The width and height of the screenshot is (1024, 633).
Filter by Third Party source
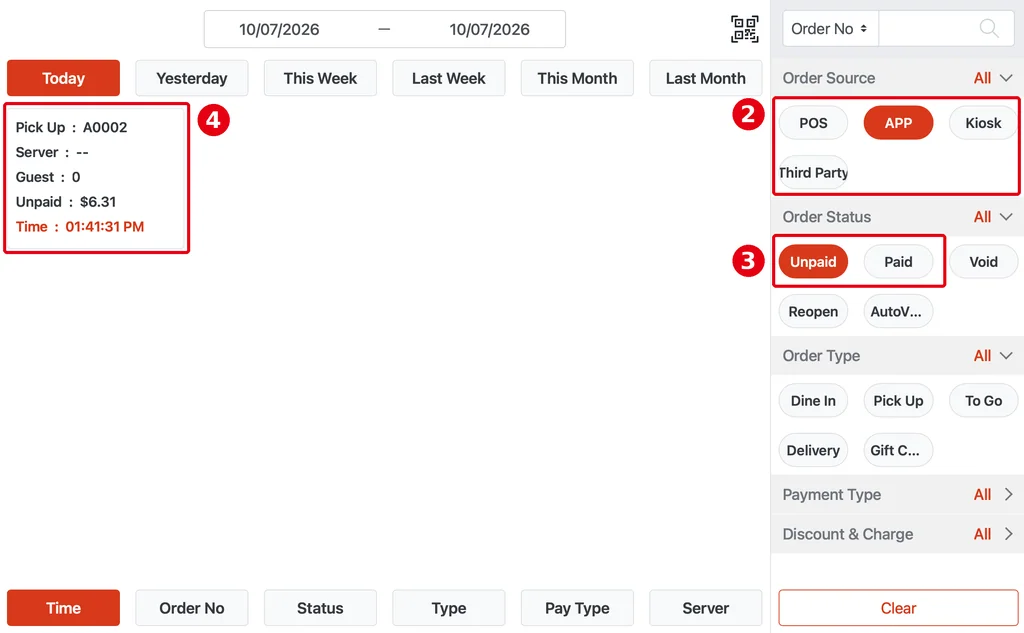click(813, 172)
